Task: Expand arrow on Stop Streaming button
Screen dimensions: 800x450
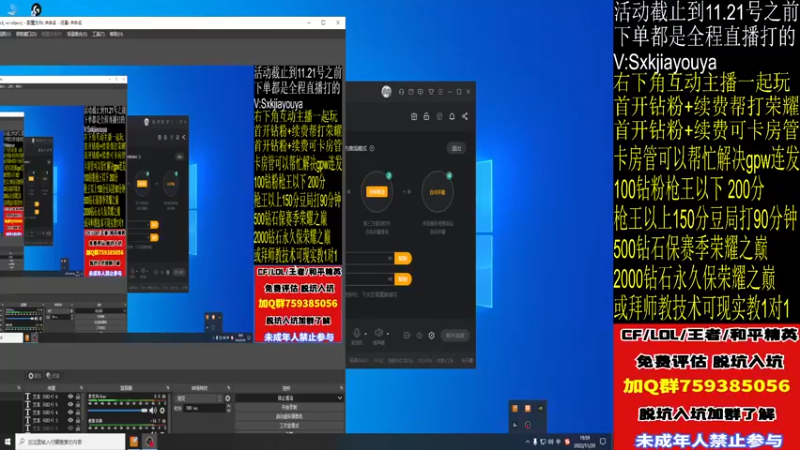Action: point(340,398)
